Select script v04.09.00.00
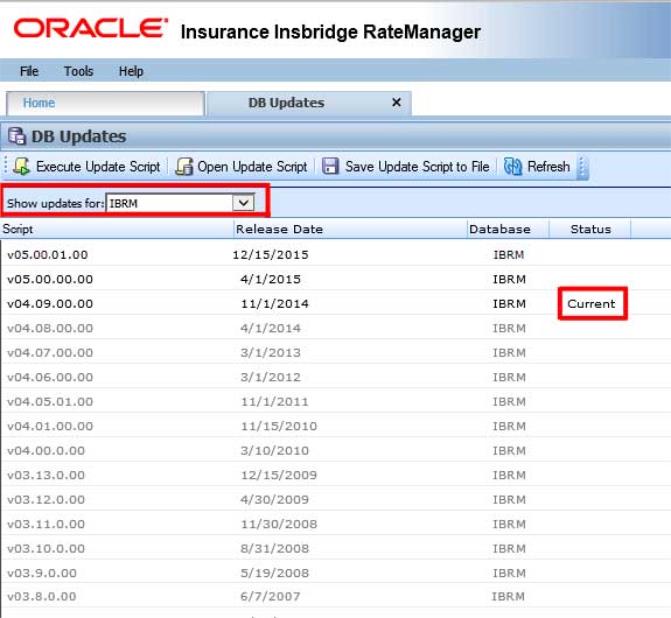The image size is (671, 618). click(50, 303)
